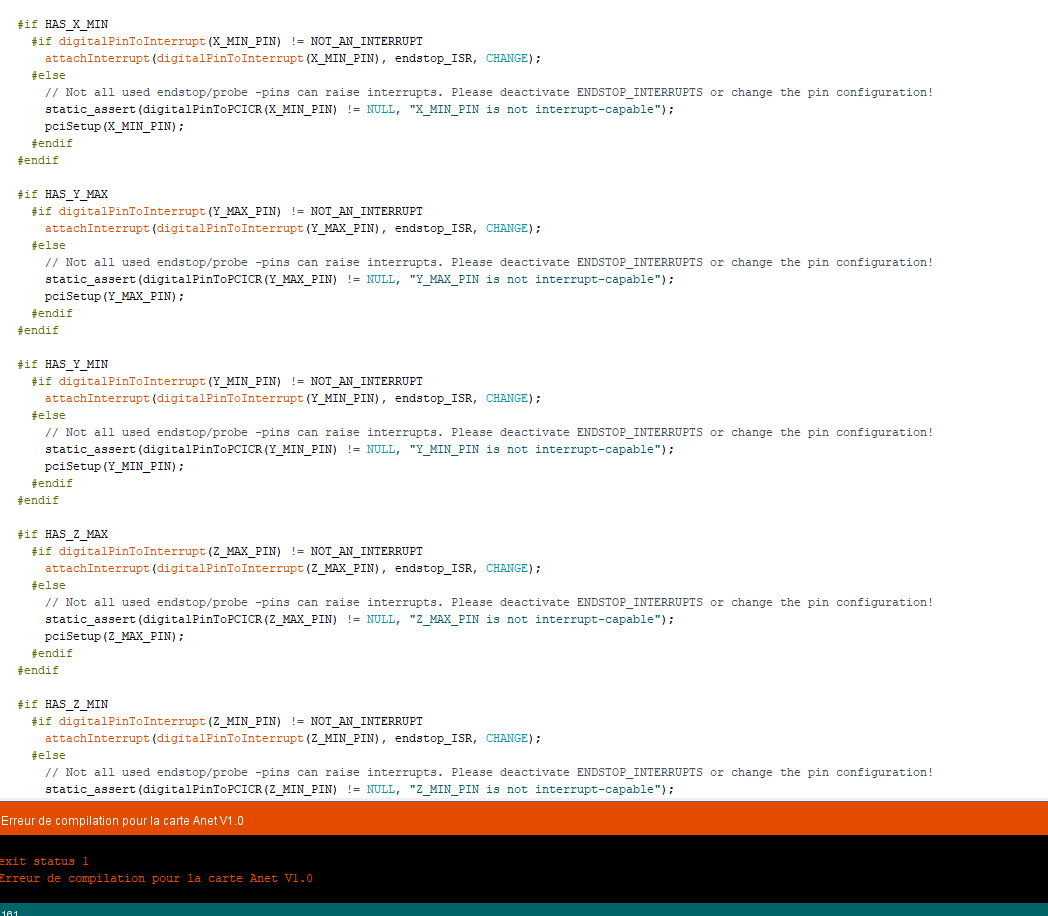Select the static_assert line for Y_MAX_PIN
The image size is (1048, 916).
click(x=360, y=279)
